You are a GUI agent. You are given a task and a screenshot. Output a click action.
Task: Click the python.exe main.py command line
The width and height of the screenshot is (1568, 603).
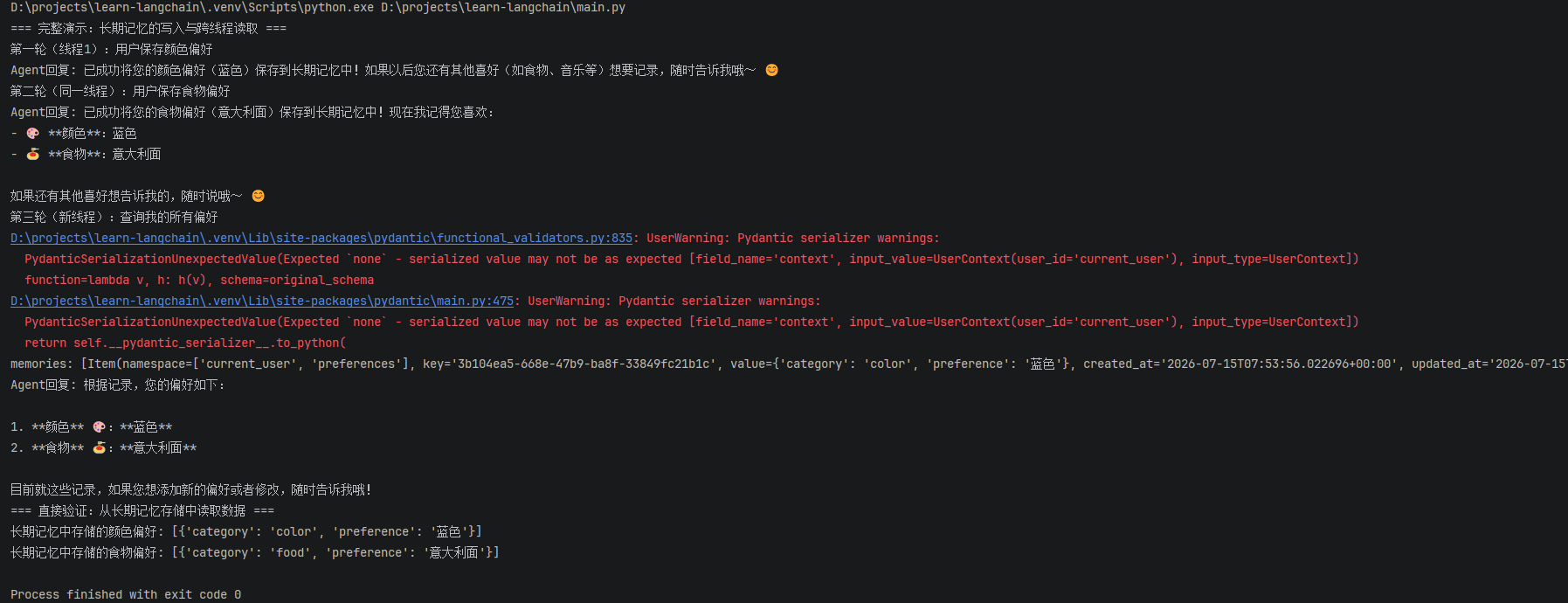[x=318, y=7]
